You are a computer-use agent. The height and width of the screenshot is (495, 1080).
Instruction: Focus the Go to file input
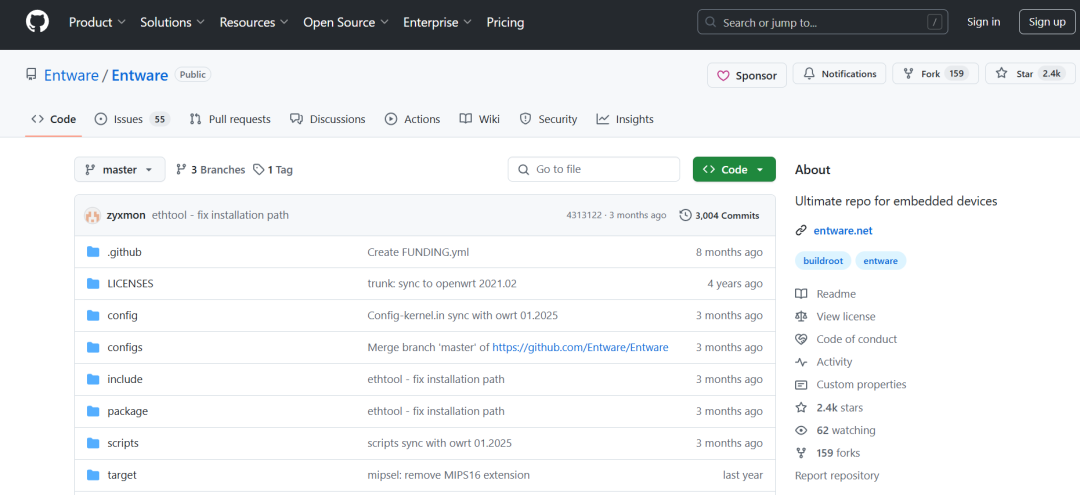coord(594,169)
